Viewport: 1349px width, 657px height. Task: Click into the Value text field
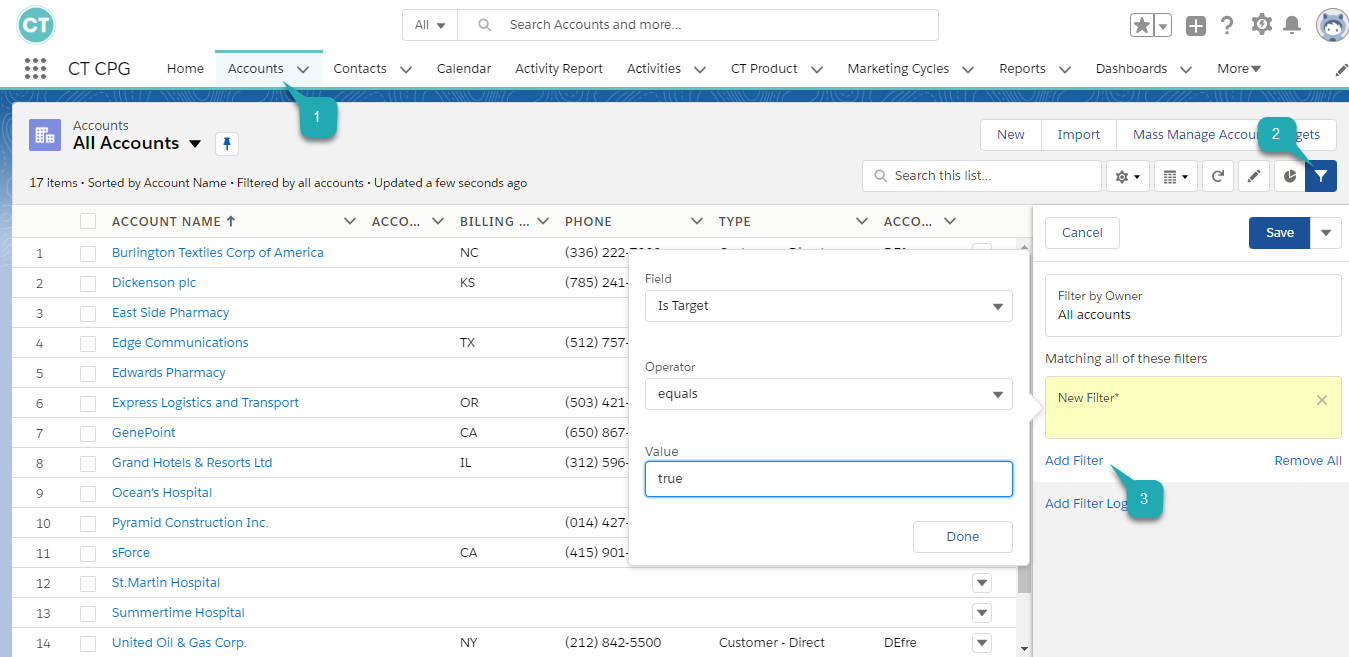(828, 479)
